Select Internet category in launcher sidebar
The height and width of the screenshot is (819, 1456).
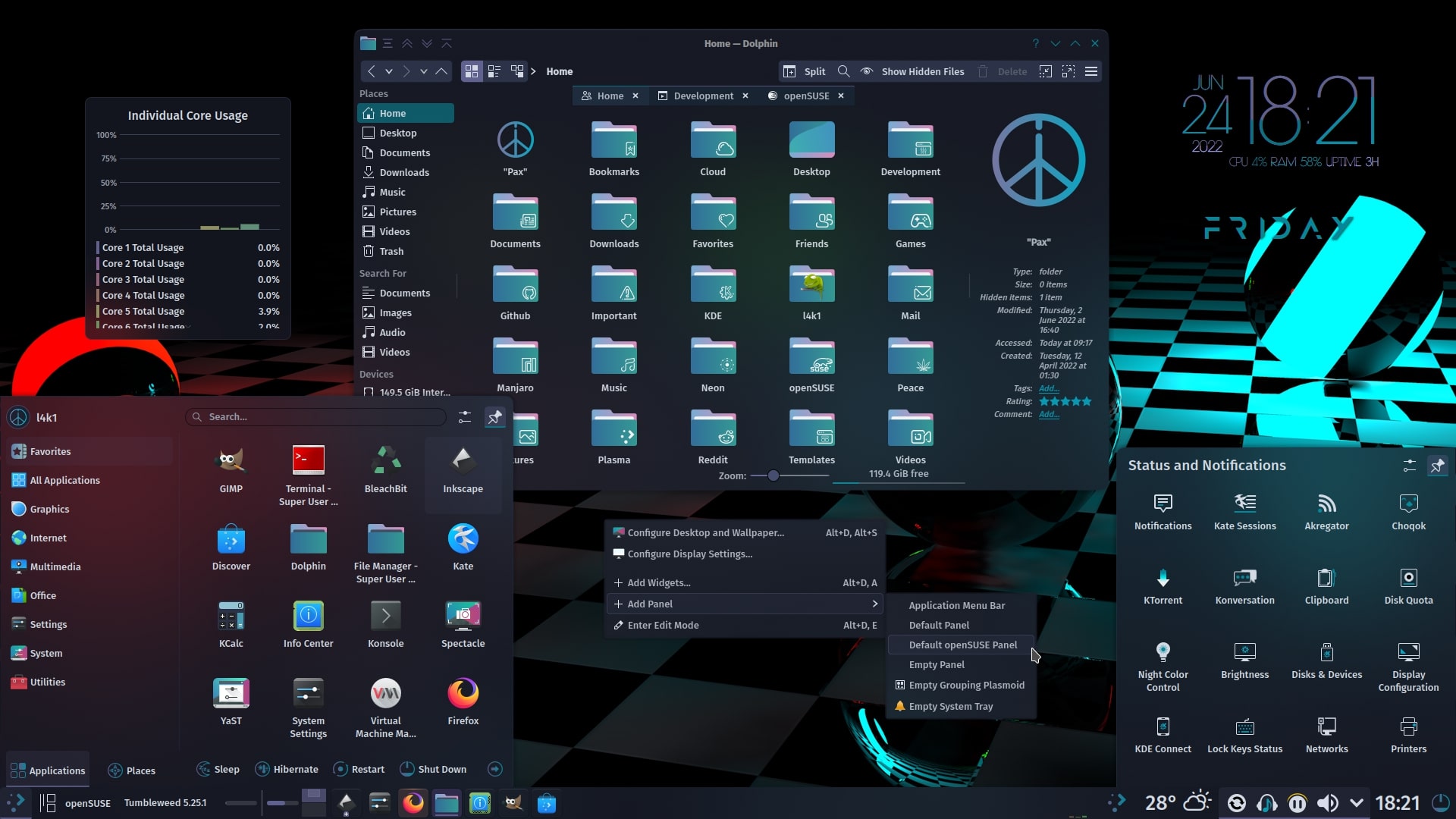pyautogui.click(x=89, y=538)
